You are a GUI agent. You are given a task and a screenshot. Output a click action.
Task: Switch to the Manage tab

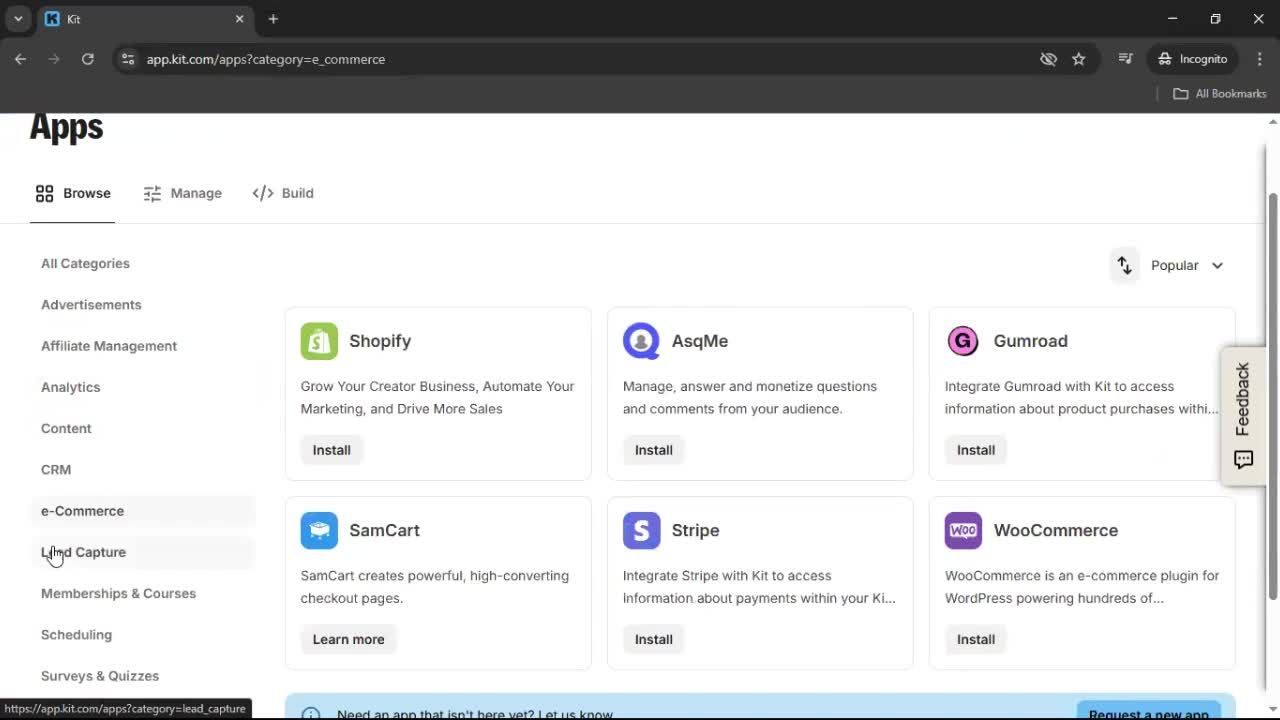(183, 193)
